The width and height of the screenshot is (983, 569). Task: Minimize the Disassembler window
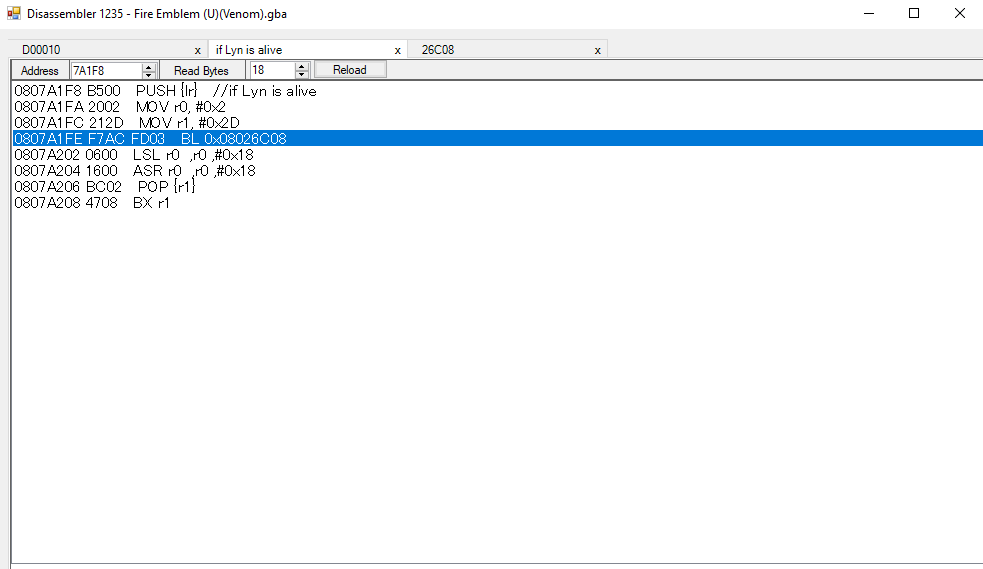[x=869, y=13]
